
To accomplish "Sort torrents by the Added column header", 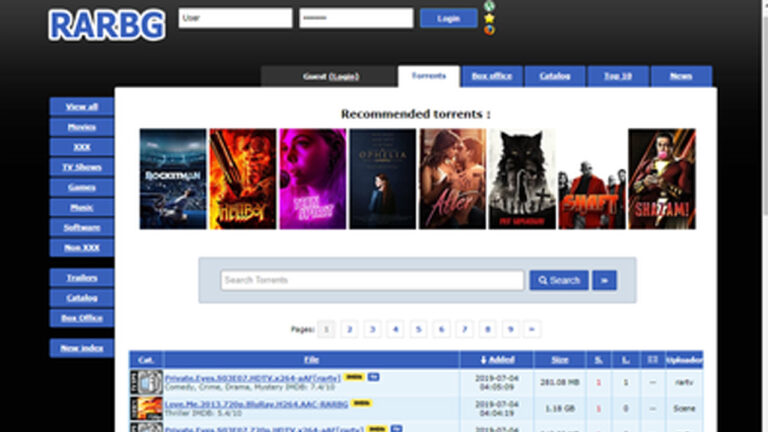I will tap(497, 360).
